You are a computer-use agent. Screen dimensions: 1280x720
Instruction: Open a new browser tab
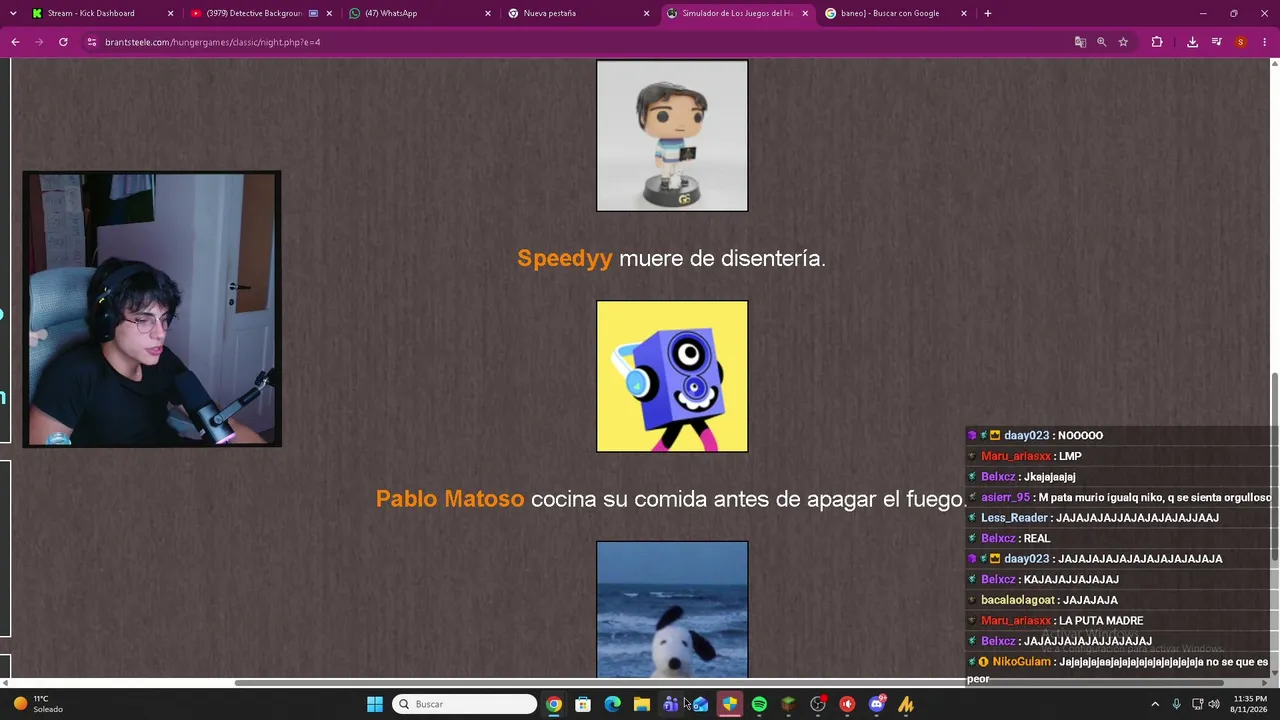[x=987, y=13]
